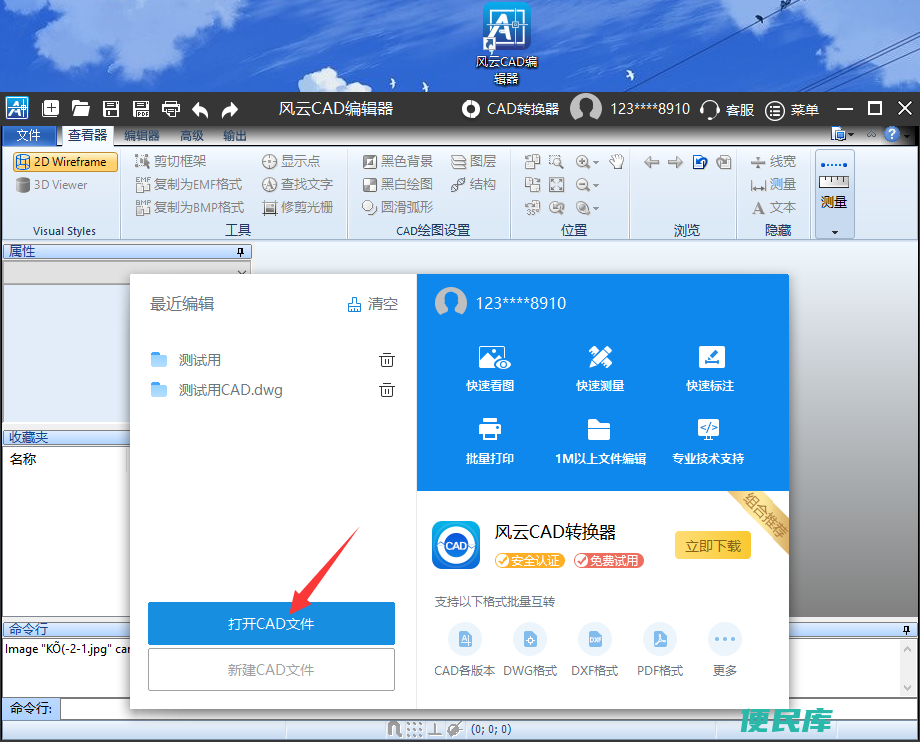Image resolution: width=920 pixels, height=742 pixels.
Task: Go to previous view with left arrow
Action: (x=651, y=162)
